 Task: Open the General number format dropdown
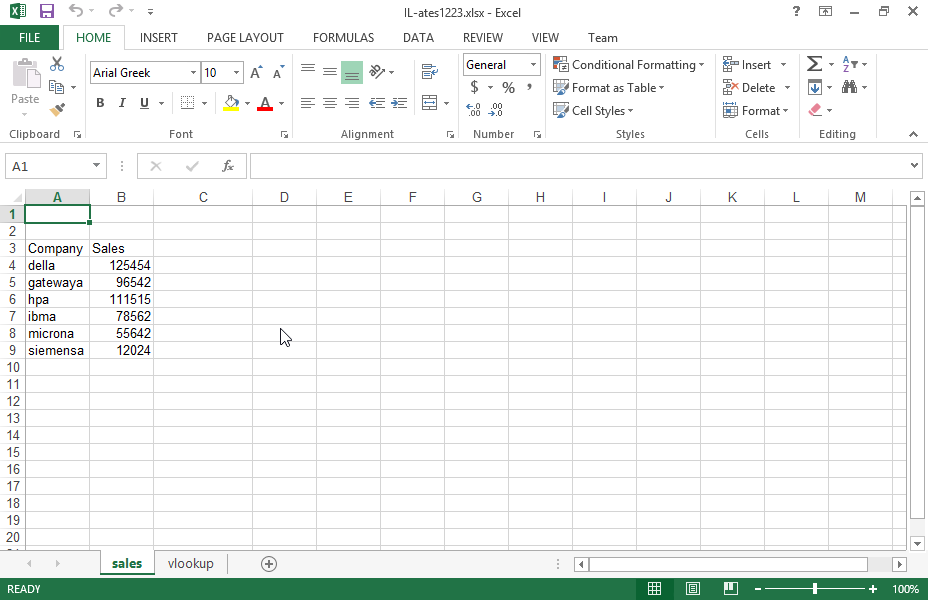tap(533, 64)
